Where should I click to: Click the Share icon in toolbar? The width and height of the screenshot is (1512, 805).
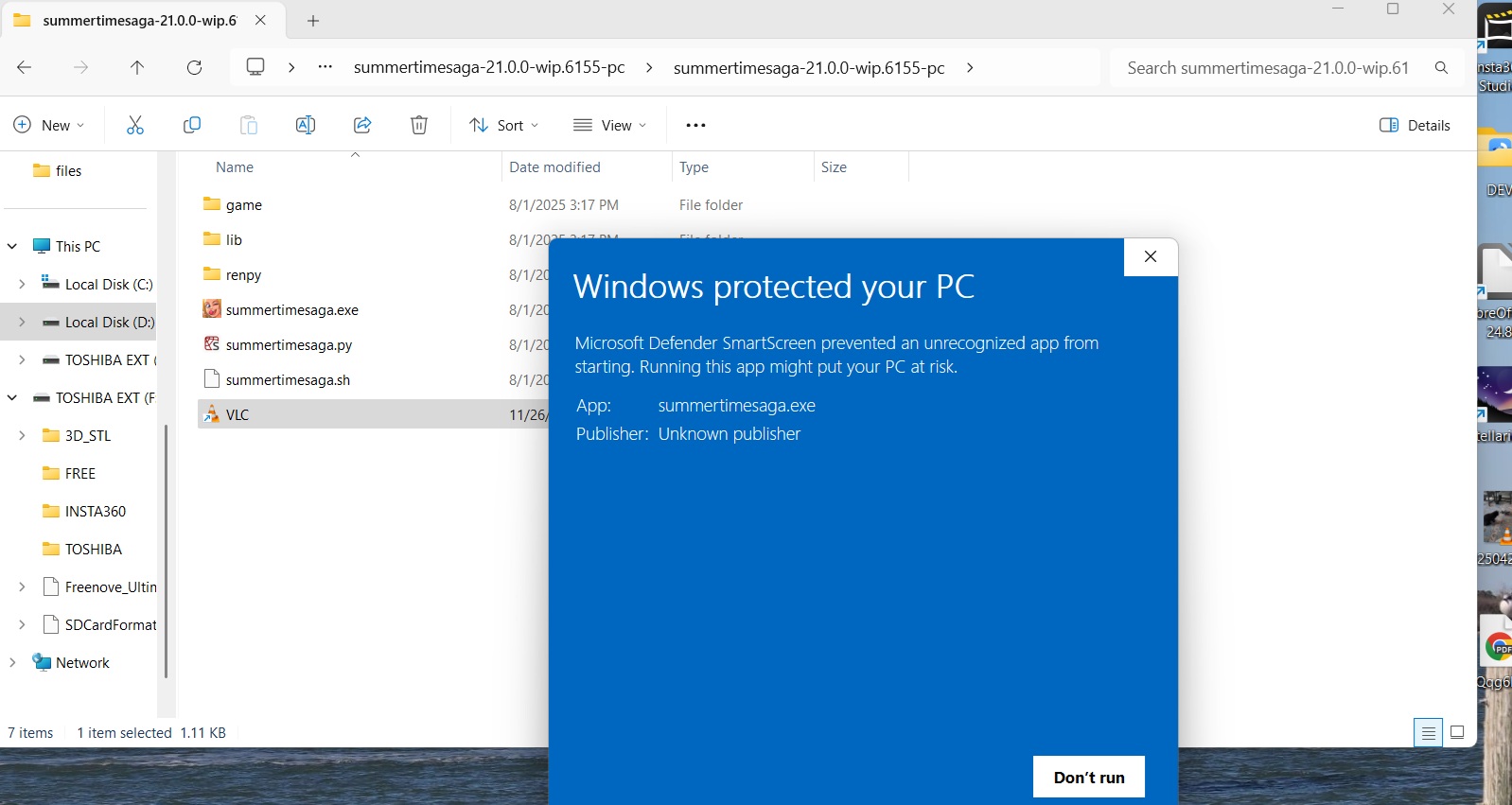(362, 125)
